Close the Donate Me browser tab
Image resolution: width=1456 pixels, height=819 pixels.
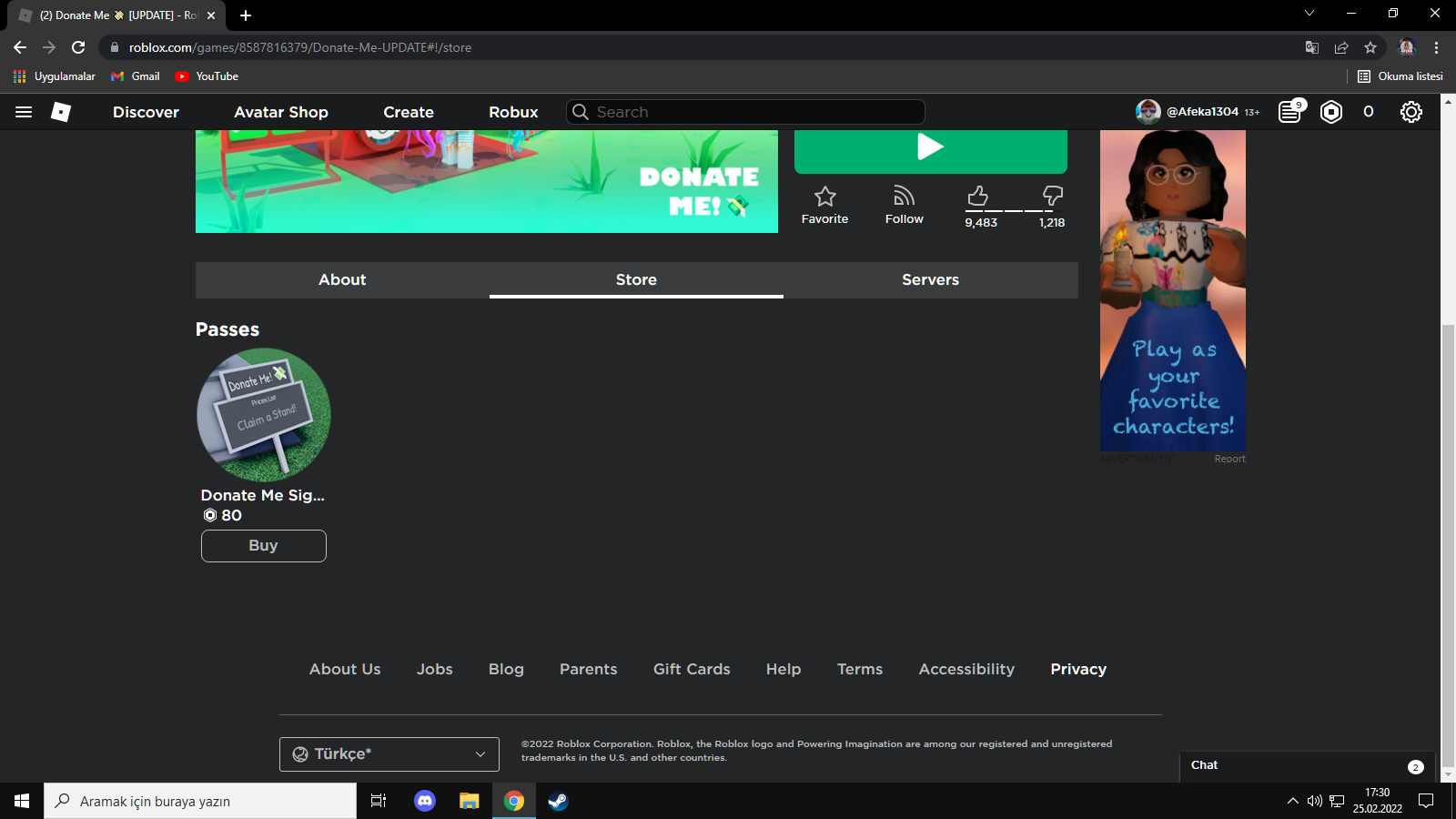(211, 15)
